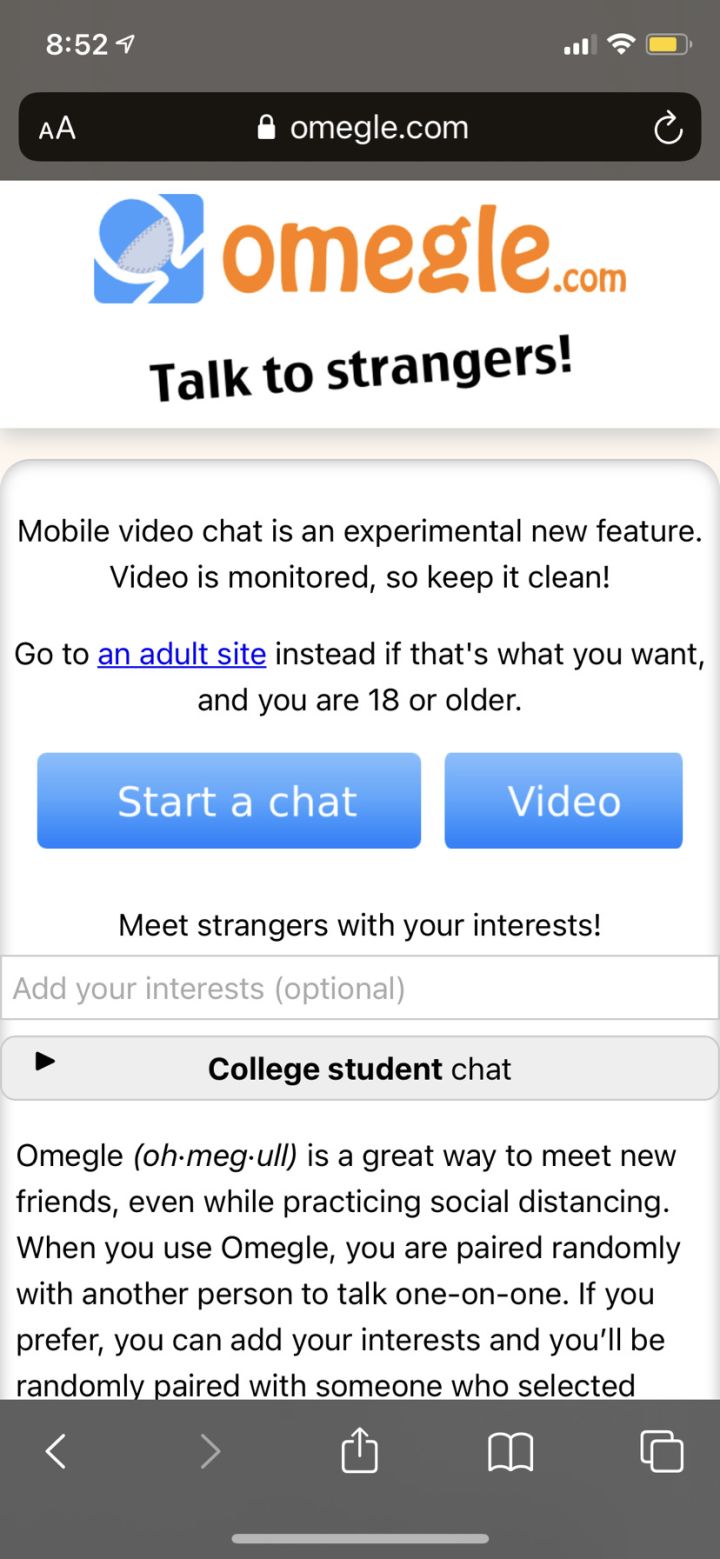Tap the omegle.com address bar URL
This screenshot has width=720, height=1559.
(x=378, y=128)
